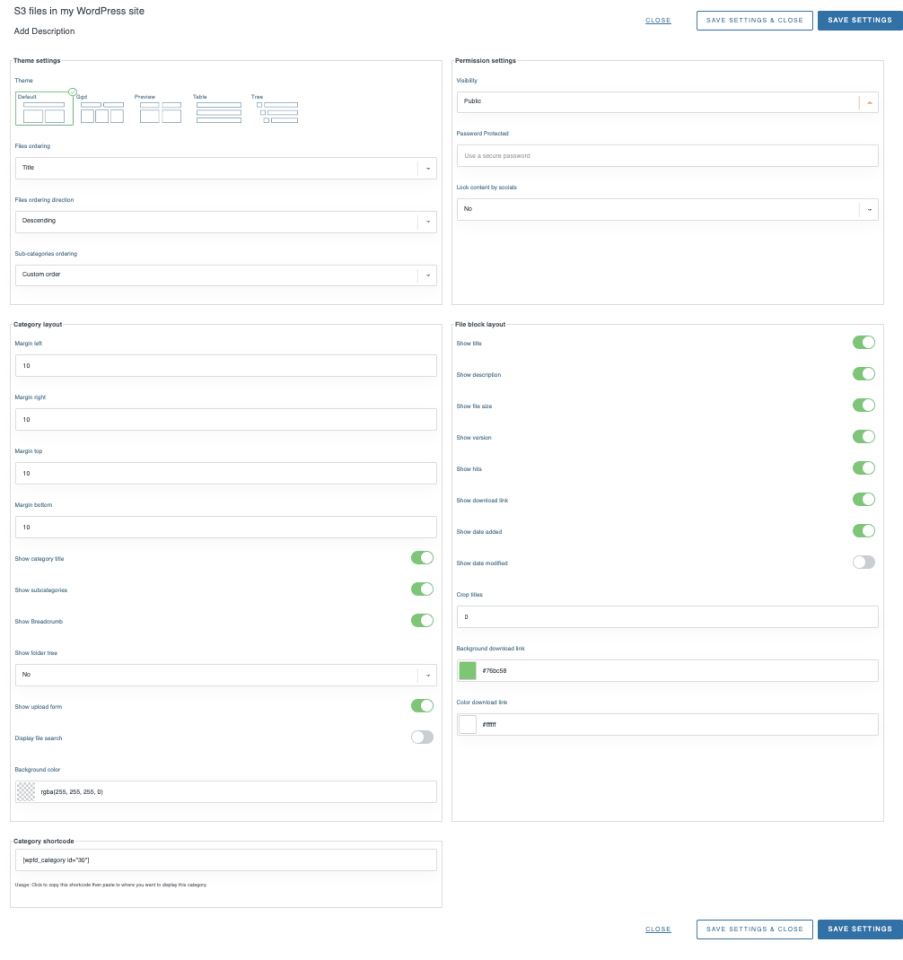The width and height of the screenshot is (903, 960).
Task: Click the Close link at the top
Action: point(658,20)
